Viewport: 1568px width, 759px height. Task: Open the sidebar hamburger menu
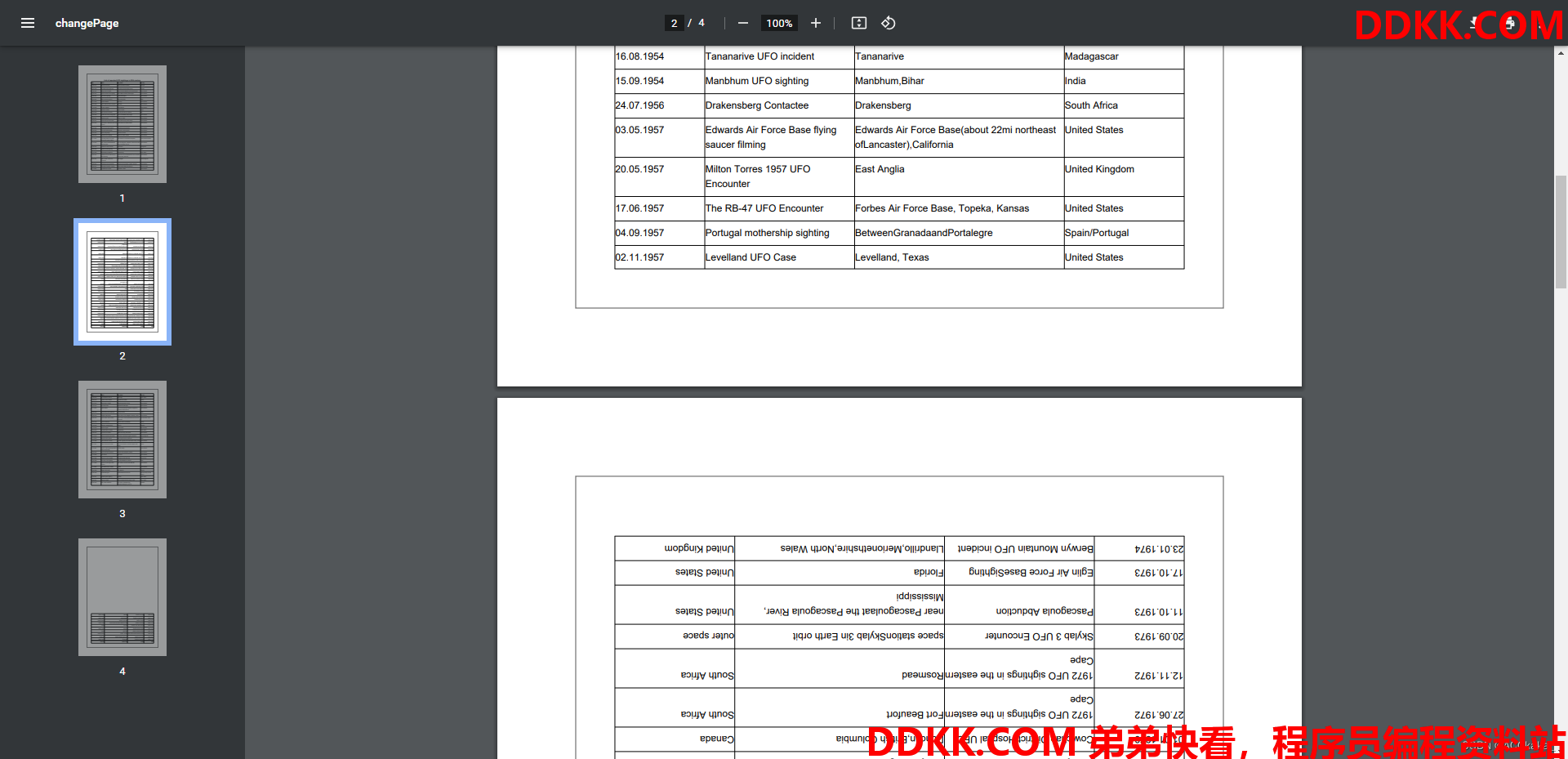pyautogui.click(x=28, y=23)
